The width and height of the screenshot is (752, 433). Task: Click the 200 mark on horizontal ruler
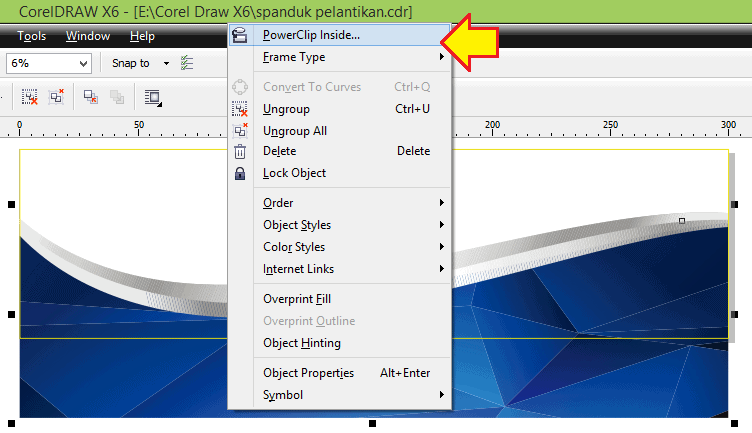[492, 125]
